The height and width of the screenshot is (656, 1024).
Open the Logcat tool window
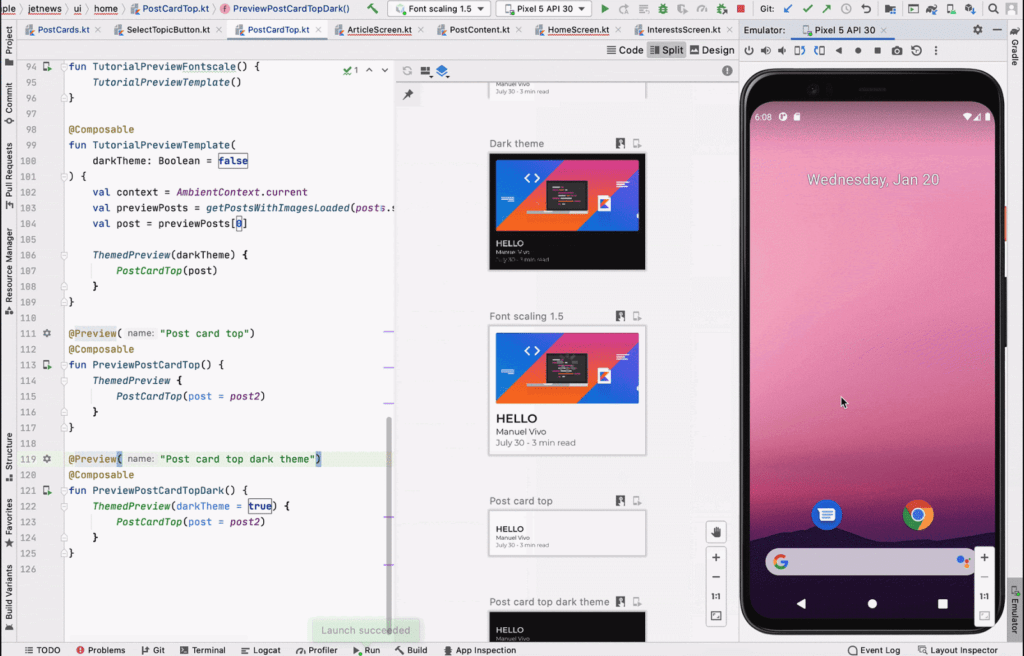tap(261, 650)
